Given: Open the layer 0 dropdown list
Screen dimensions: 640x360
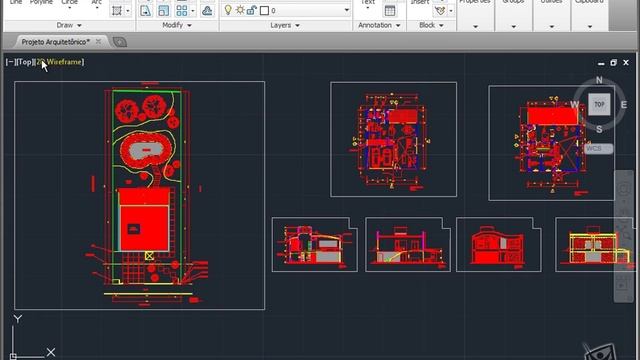Looking at the screenshot, I should (x=347, y=10).
